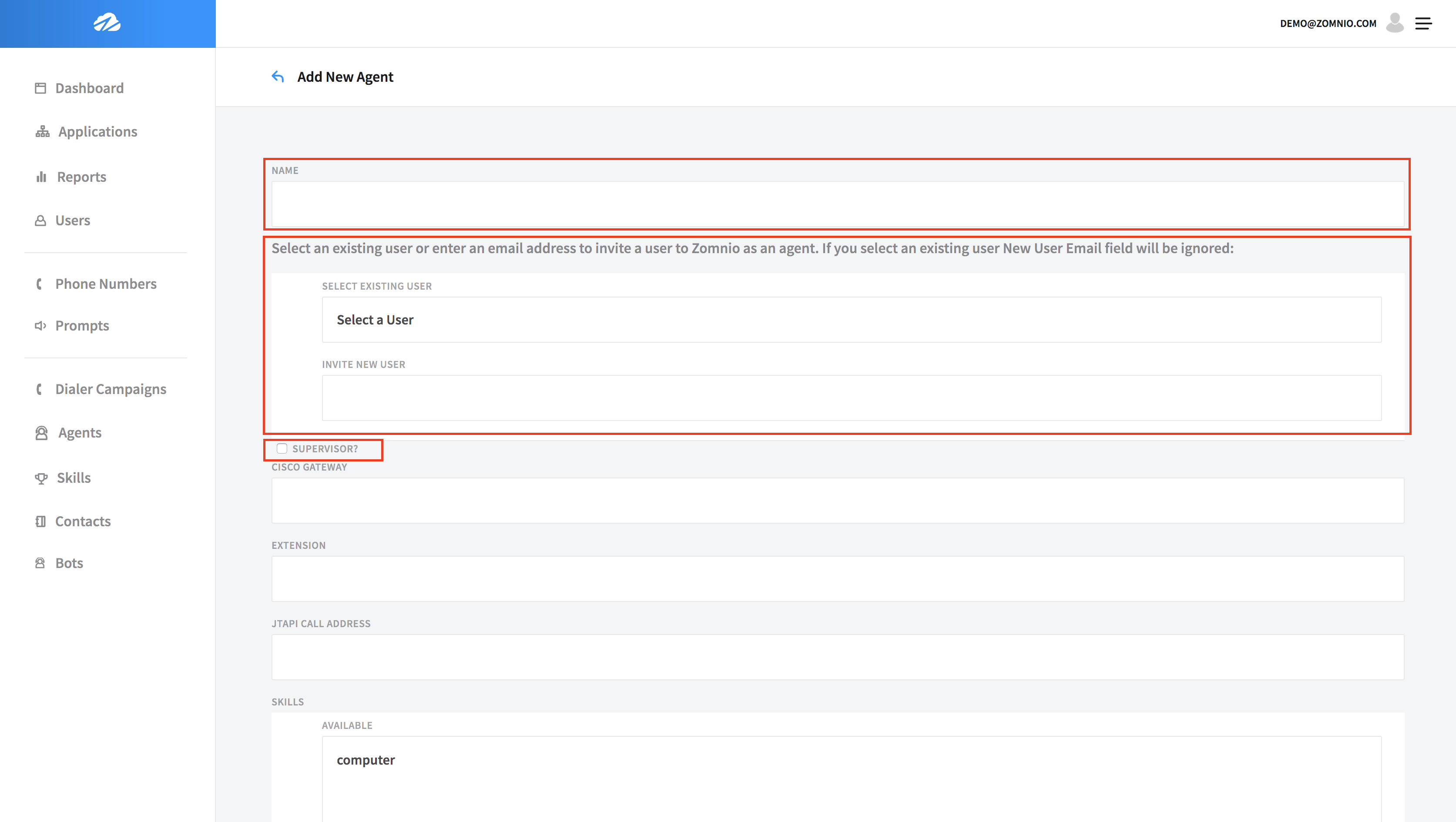Image resolution: width=1456 pixels, height=822 pixels.
Task: Open Applications in the sidebar
Action: coord(98,132)
